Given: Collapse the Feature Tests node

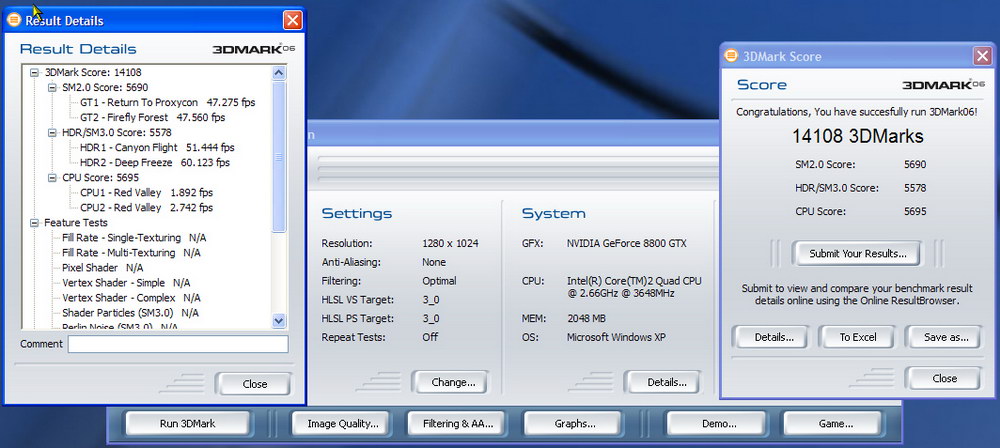Looking at the screenshot, I should [x=34, y=223].
